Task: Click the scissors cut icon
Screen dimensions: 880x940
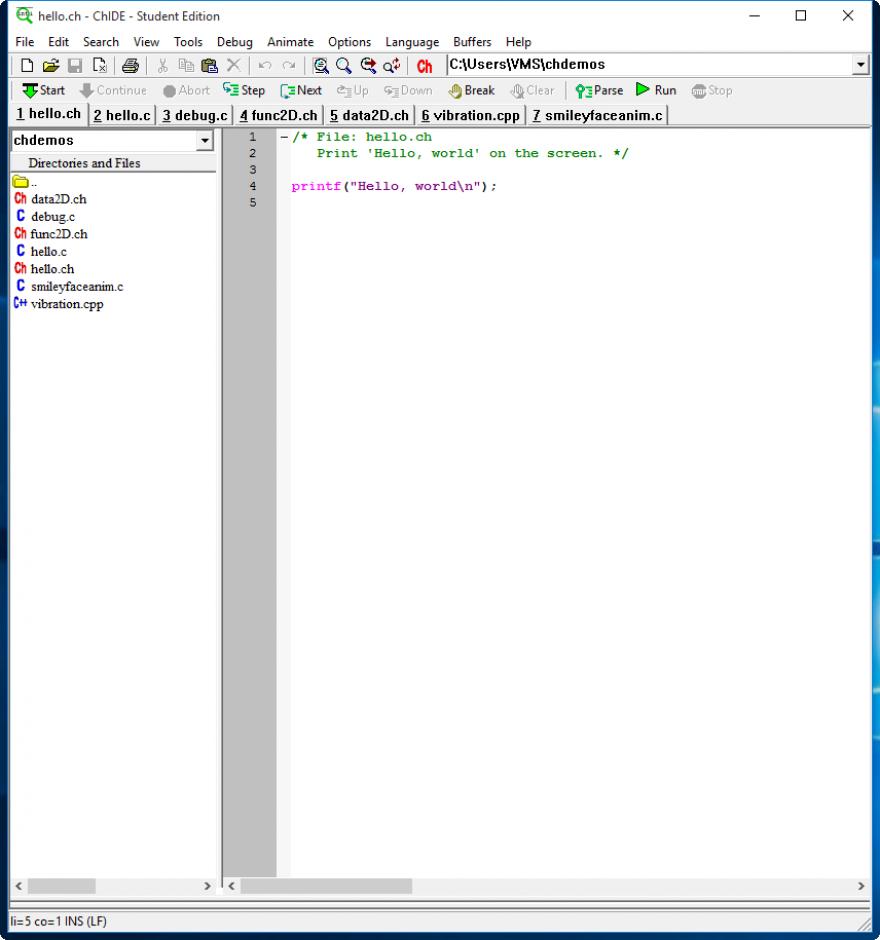Action: pos(162,65)
